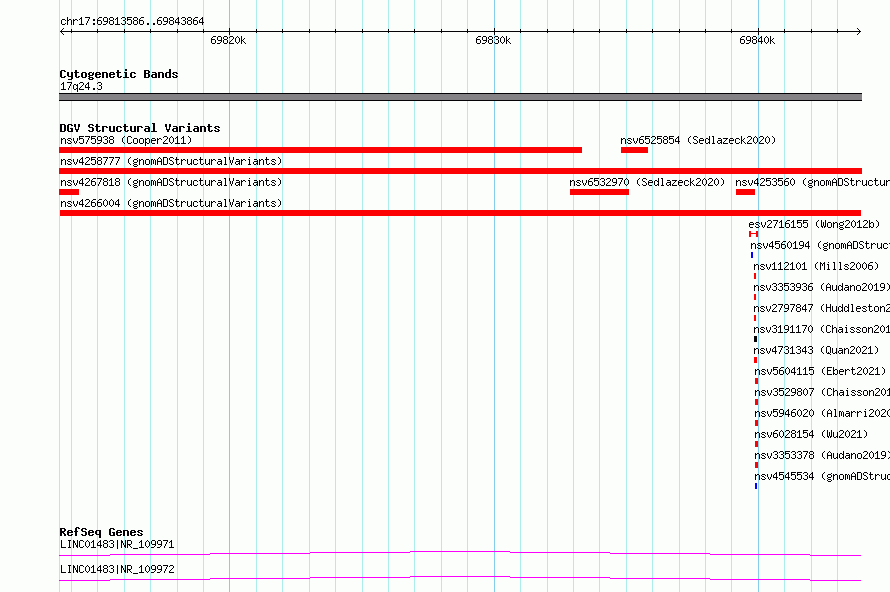
Task: Select the black marker under nsv3191170
Action: click(755, 339)
